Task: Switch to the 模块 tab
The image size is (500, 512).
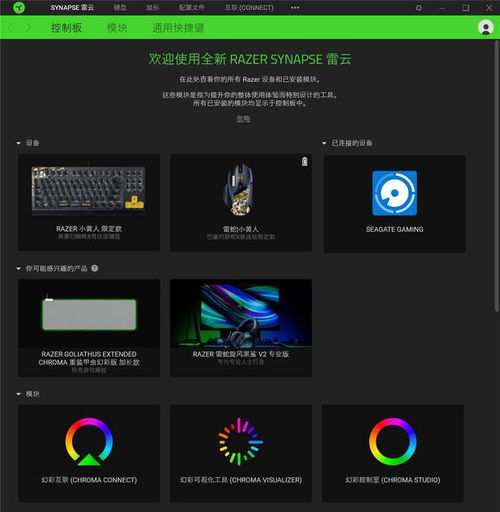Action: 117,28
